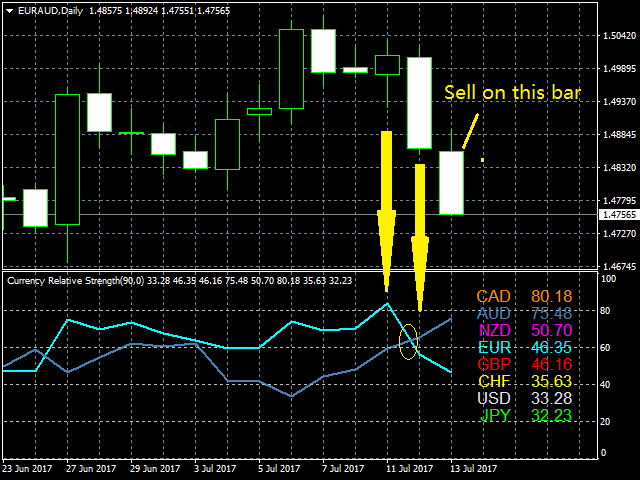640x480 pixels.
Task: Click the indicator scale label 100
Action: pyautogui.click(x=609, y=279)
